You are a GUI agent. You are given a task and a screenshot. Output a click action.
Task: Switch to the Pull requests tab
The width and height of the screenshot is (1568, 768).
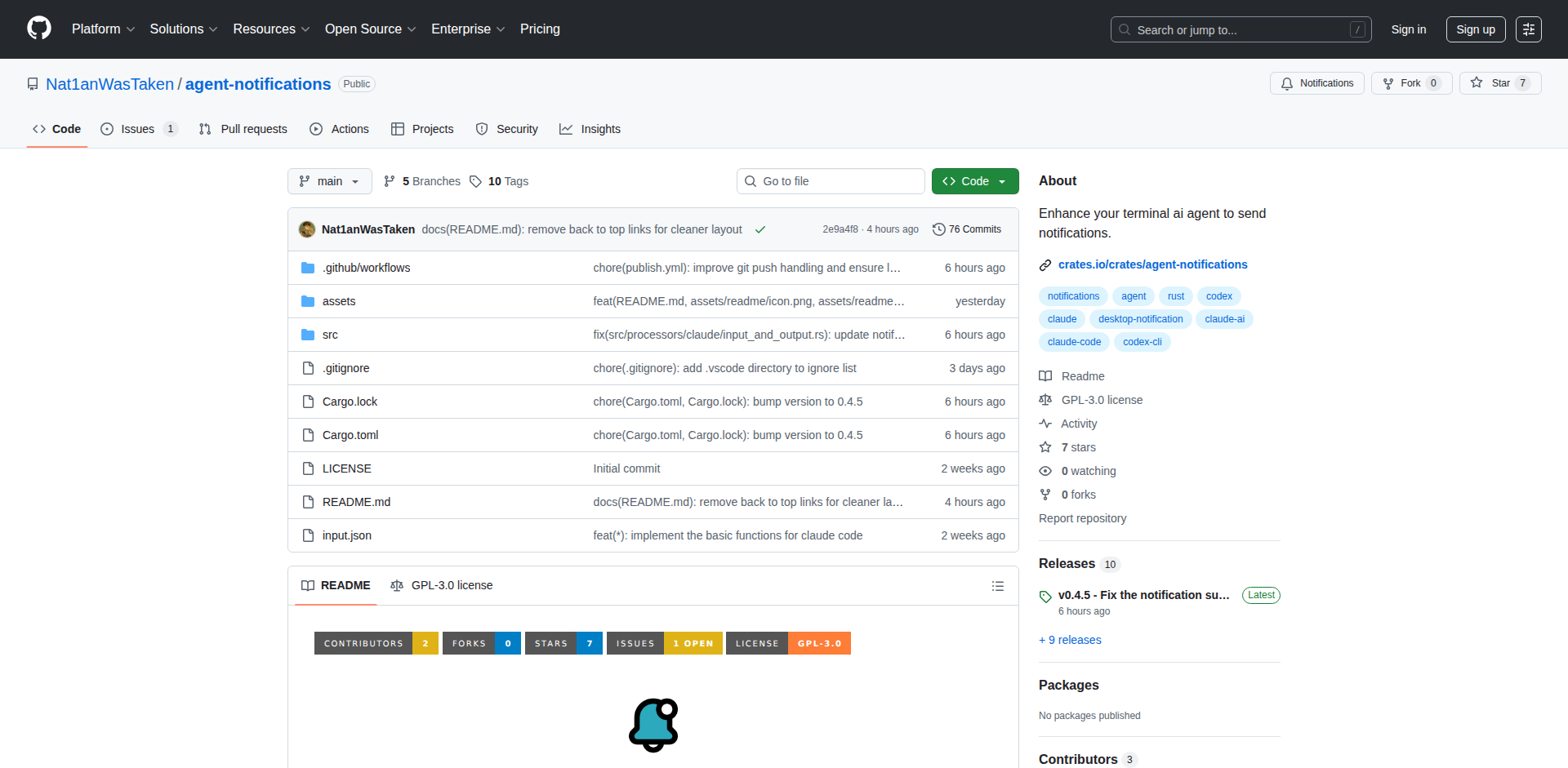(x=243, y=129)
